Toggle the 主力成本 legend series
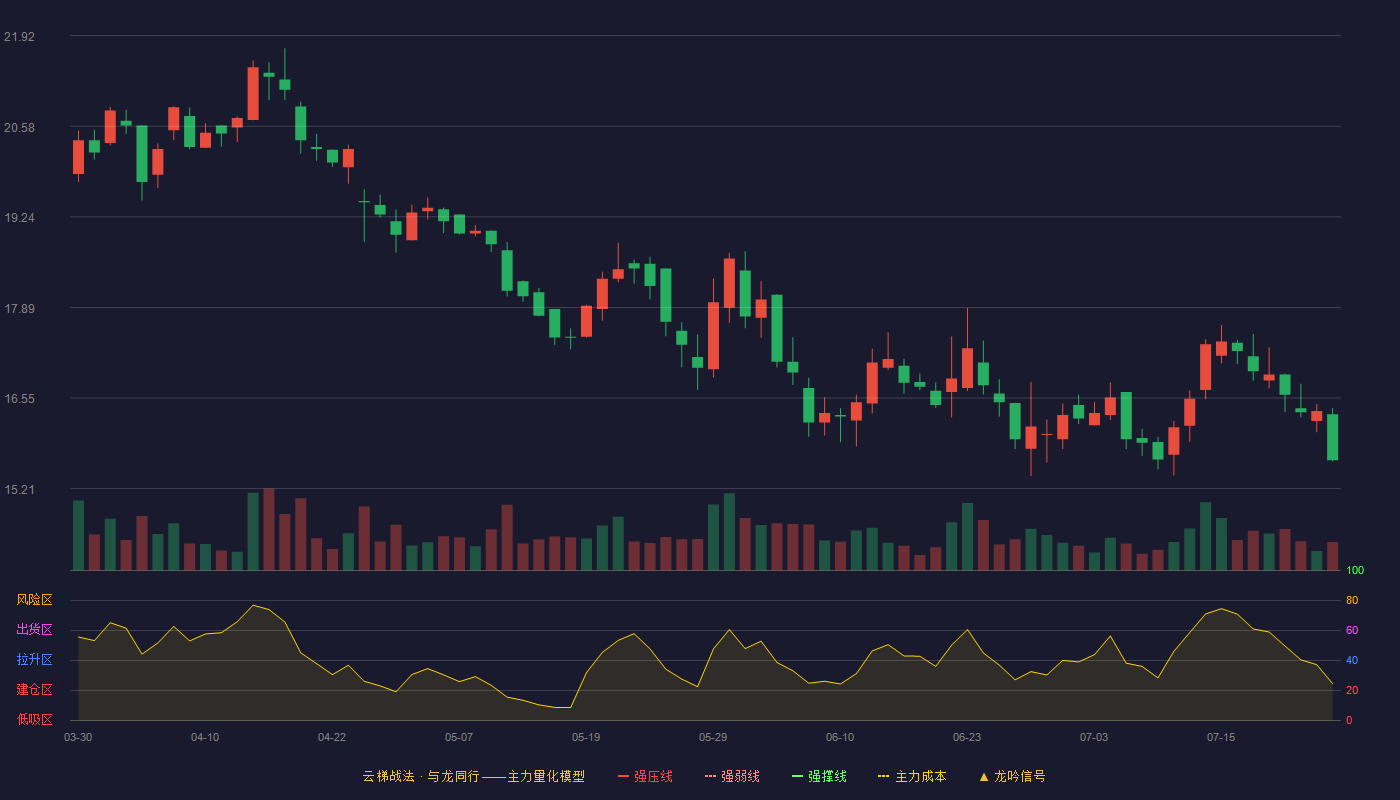1400x800 pixels. (912, 776)
